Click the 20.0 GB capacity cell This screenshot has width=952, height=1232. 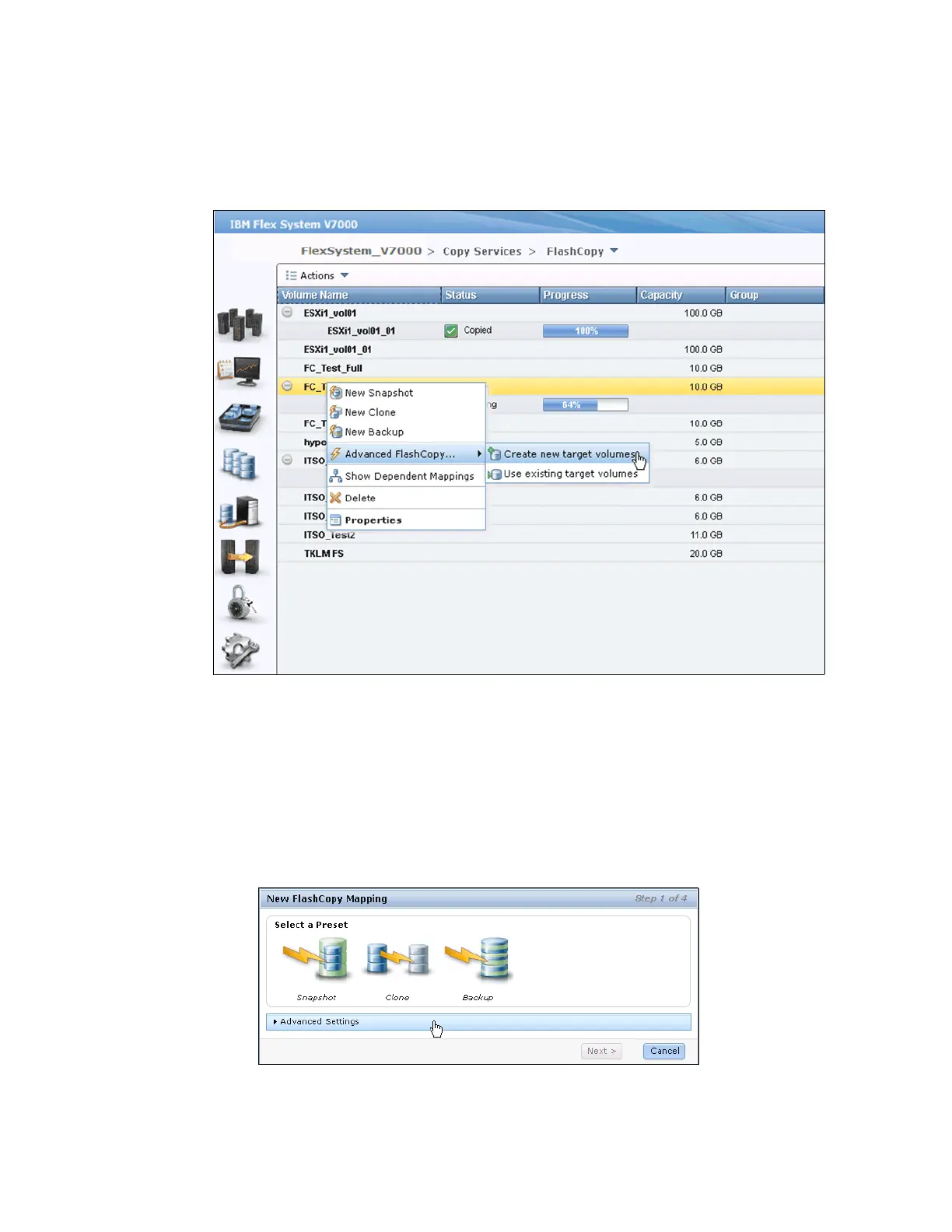(705, 553)
